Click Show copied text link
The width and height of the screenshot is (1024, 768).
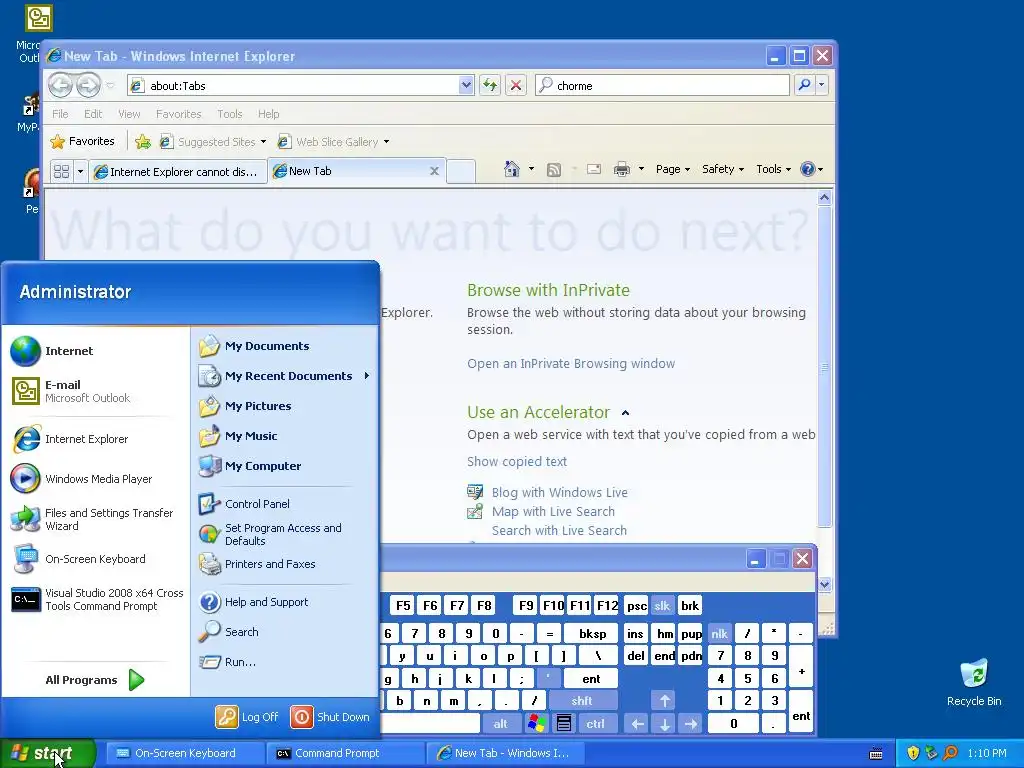pos(517,462)
